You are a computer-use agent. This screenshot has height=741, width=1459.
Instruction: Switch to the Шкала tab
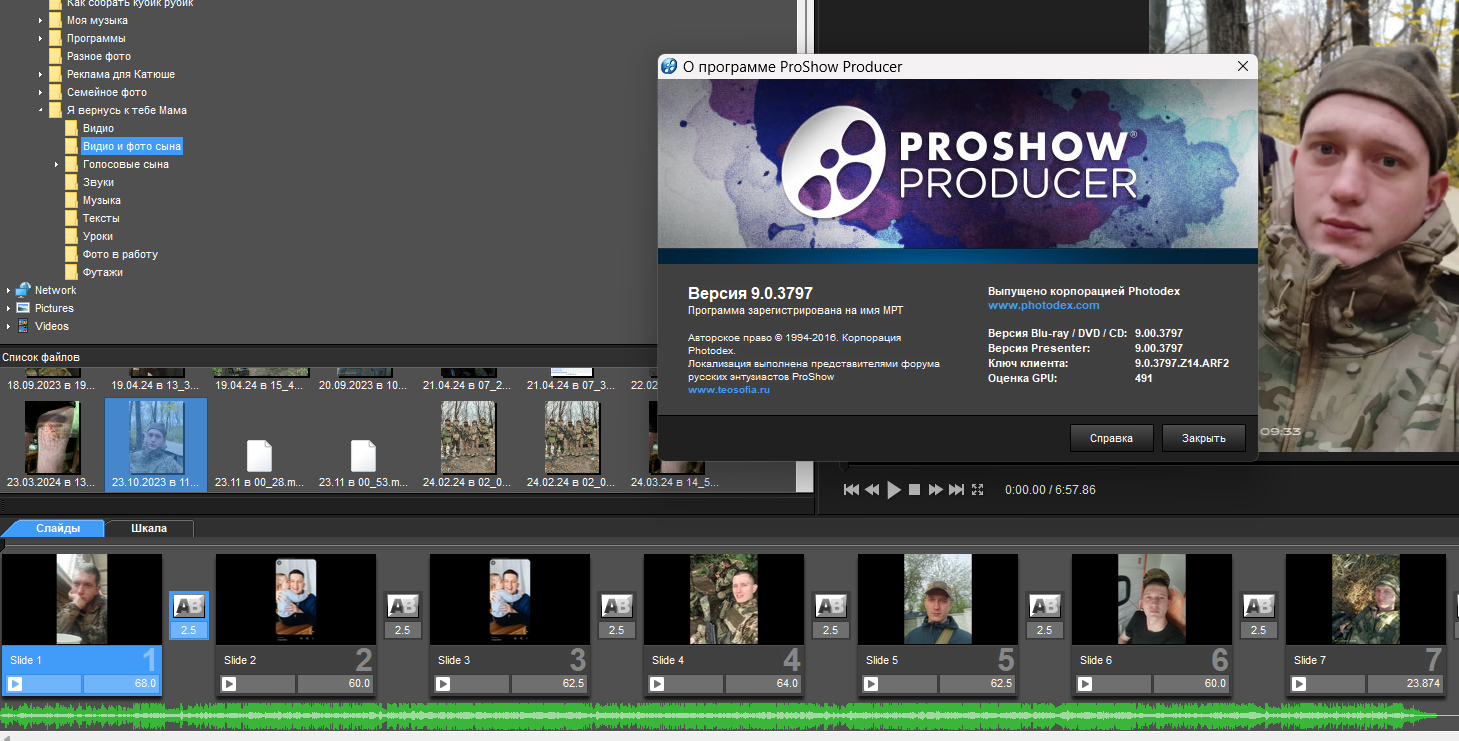coord(149,528)
